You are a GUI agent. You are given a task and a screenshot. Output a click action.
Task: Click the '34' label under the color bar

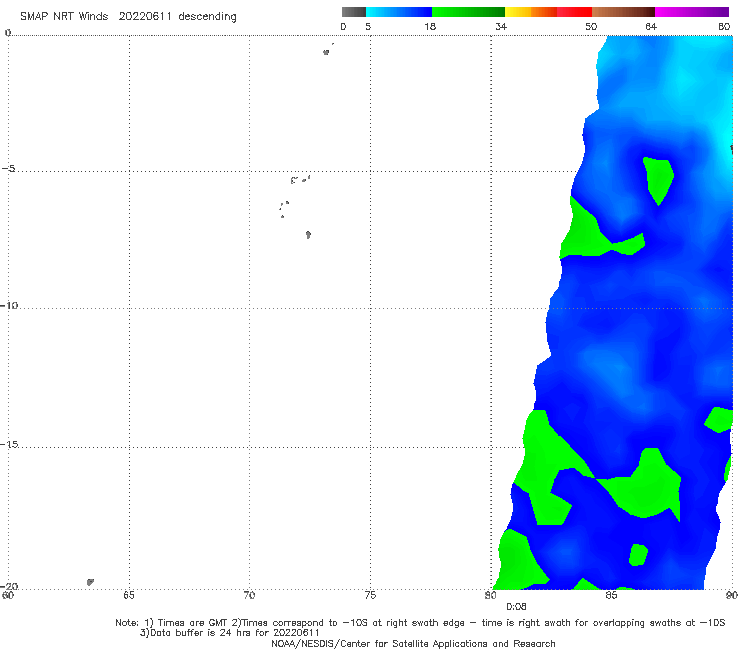(501, 27)
